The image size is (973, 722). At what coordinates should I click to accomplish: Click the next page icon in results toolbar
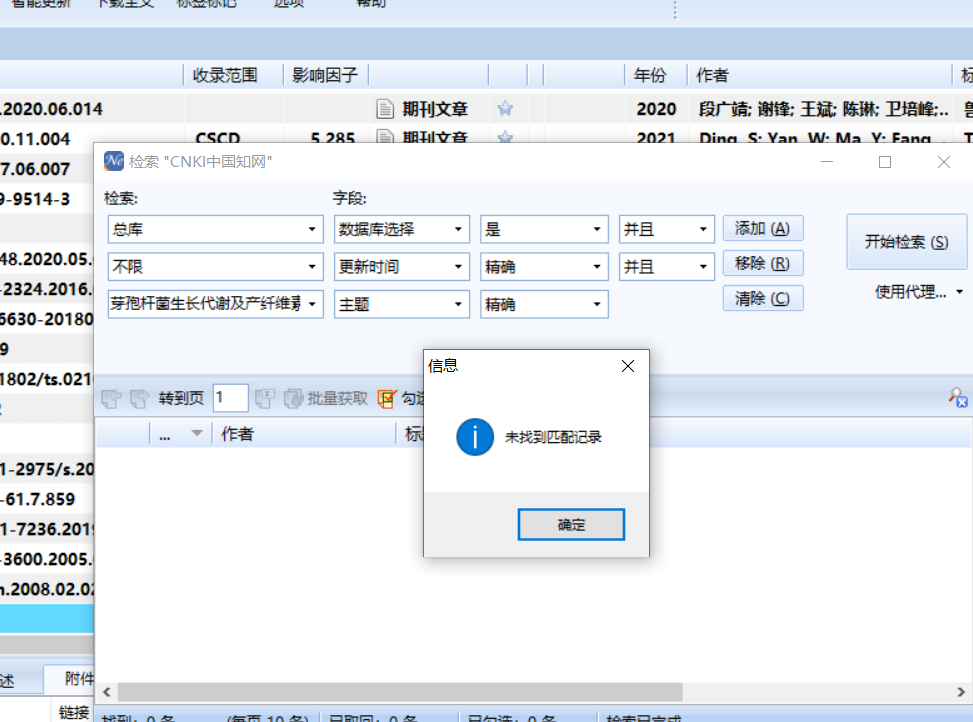pos(140,398)
